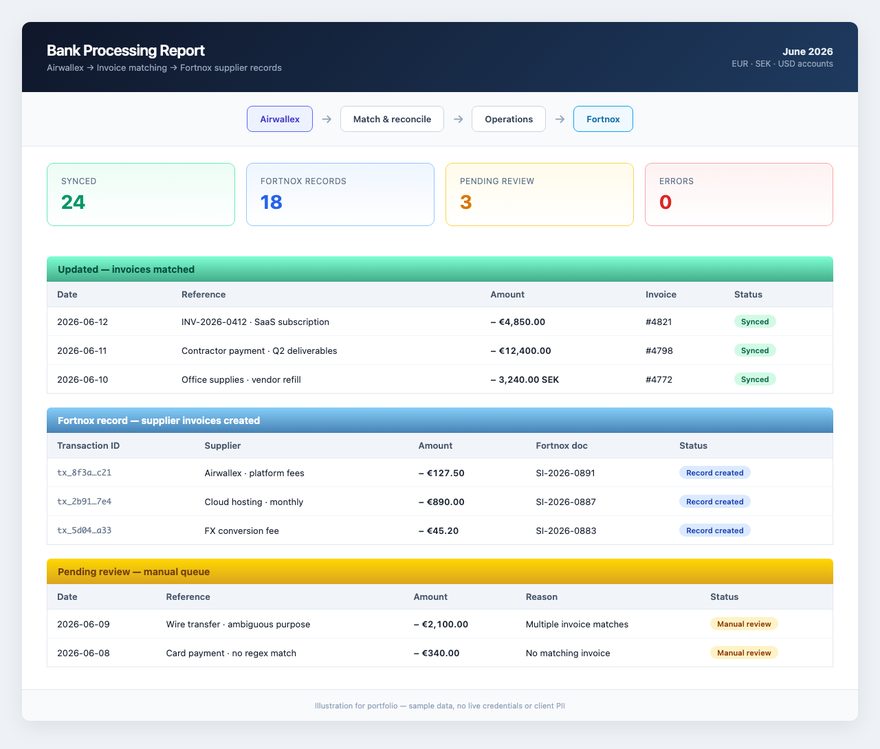Open Fortnox doc SI-2026-0883

pos(566,531)
